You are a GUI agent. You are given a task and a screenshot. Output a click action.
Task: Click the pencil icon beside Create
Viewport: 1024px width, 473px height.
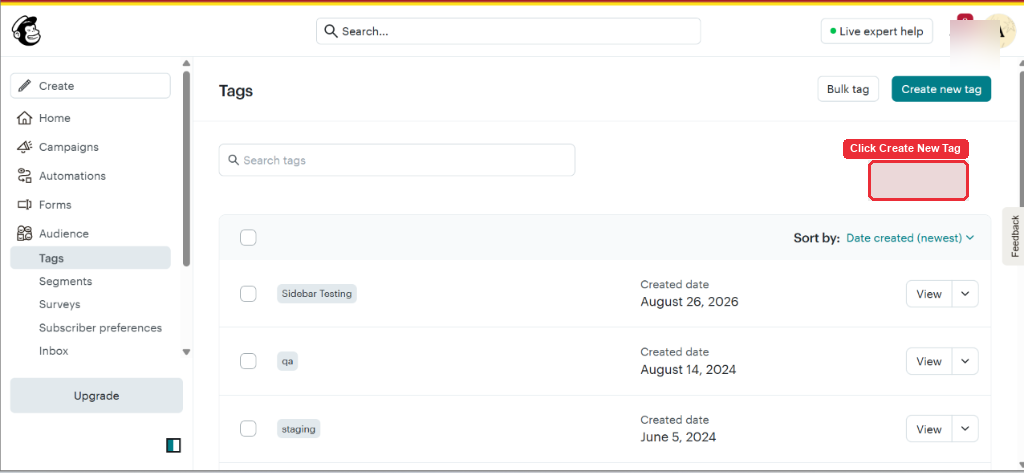(x=25, y=86)
